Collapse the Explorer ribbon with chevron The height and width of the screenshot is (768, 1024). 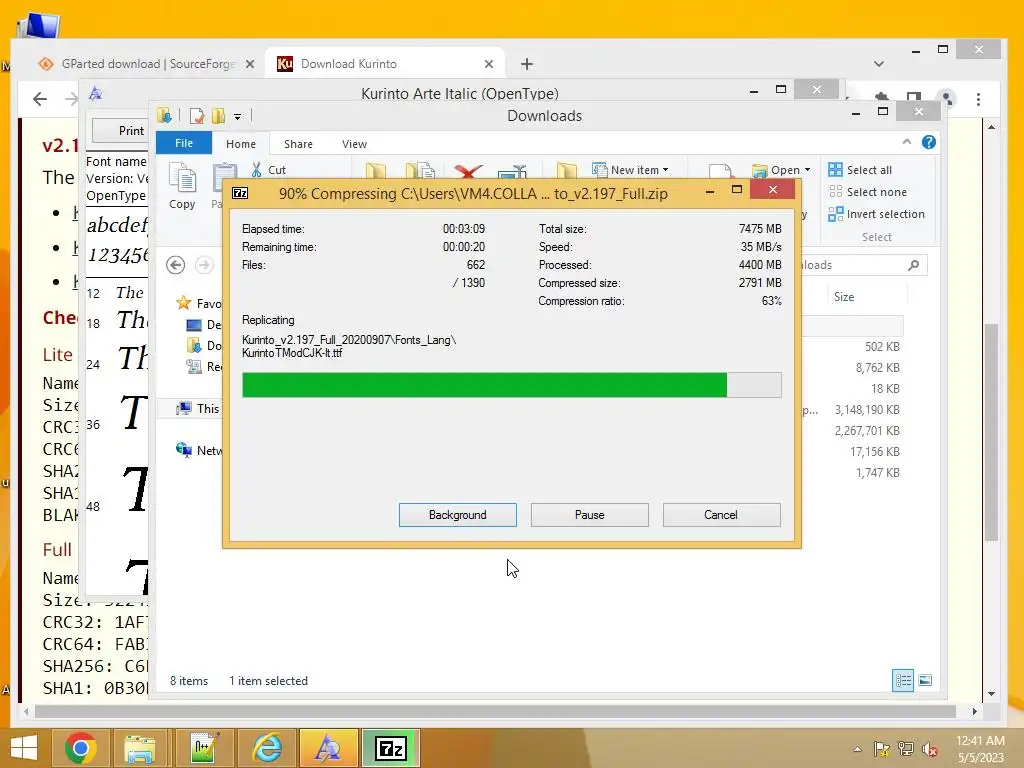click(906, 142)
